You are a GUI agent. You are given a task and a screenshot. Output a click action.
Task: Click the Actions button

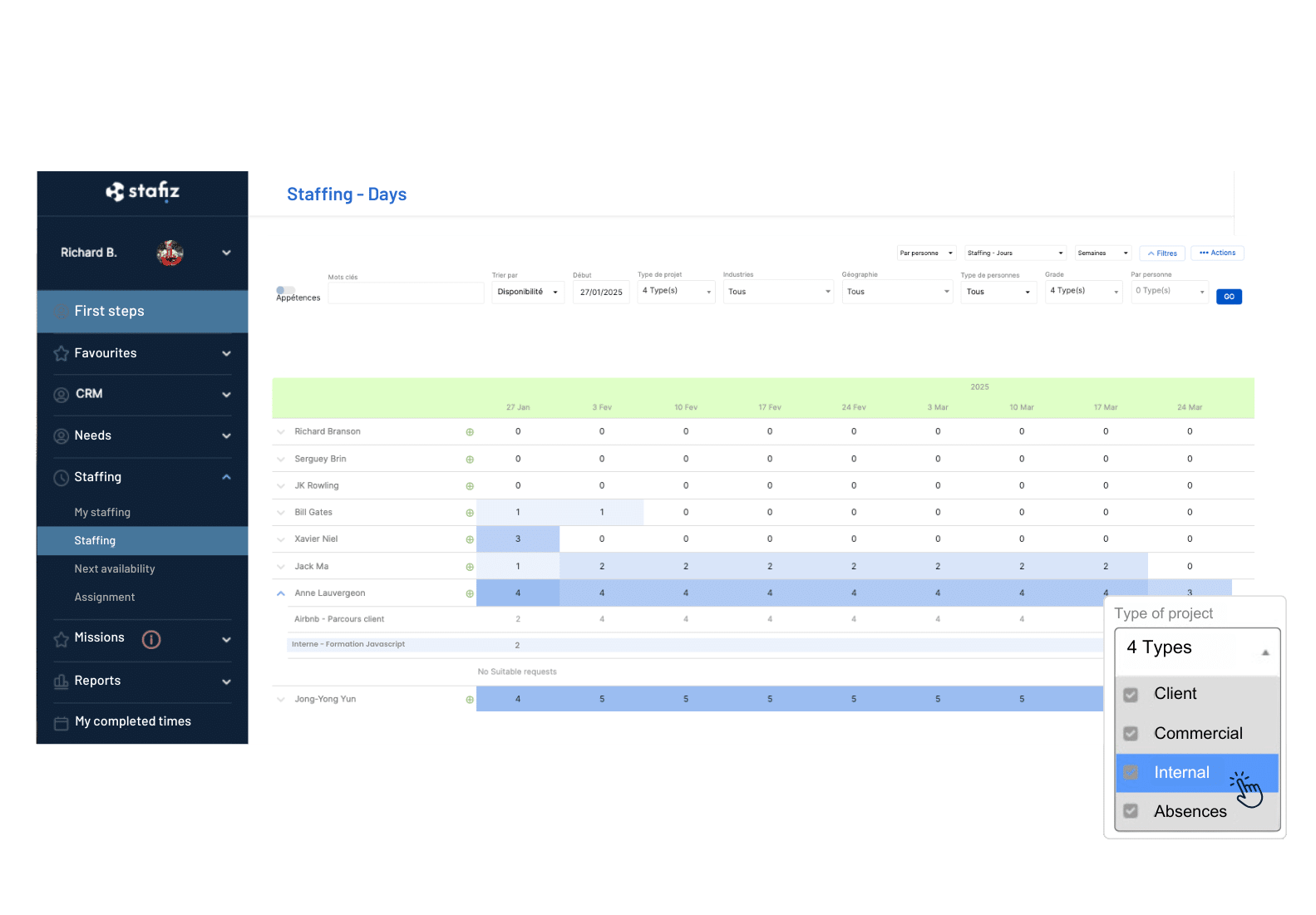tap(1217, 253)
